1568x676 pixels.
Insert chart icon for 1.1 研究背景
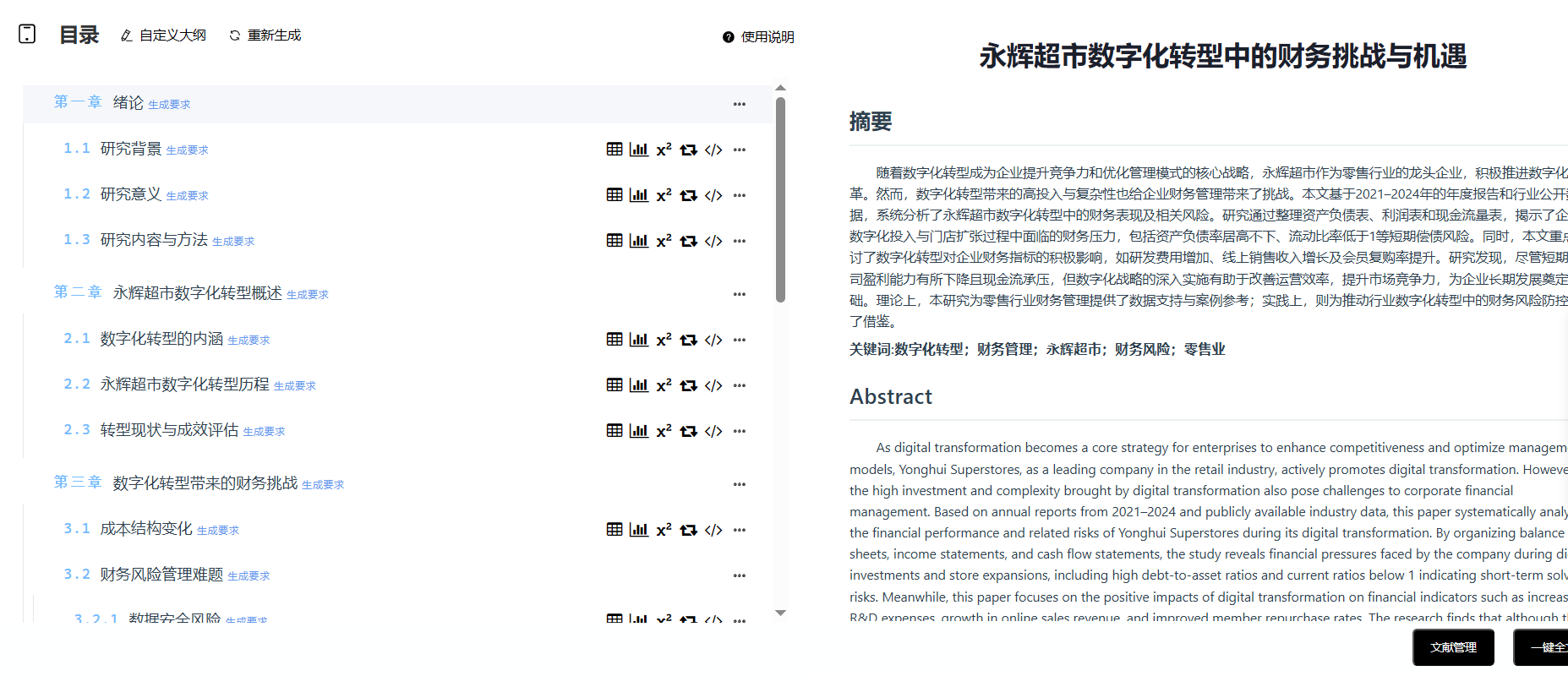coord(639,150)
